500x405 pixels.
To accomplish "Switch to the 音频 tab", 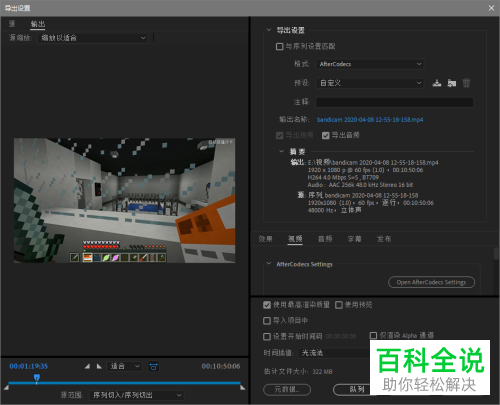I will click(x=325, y=239).
